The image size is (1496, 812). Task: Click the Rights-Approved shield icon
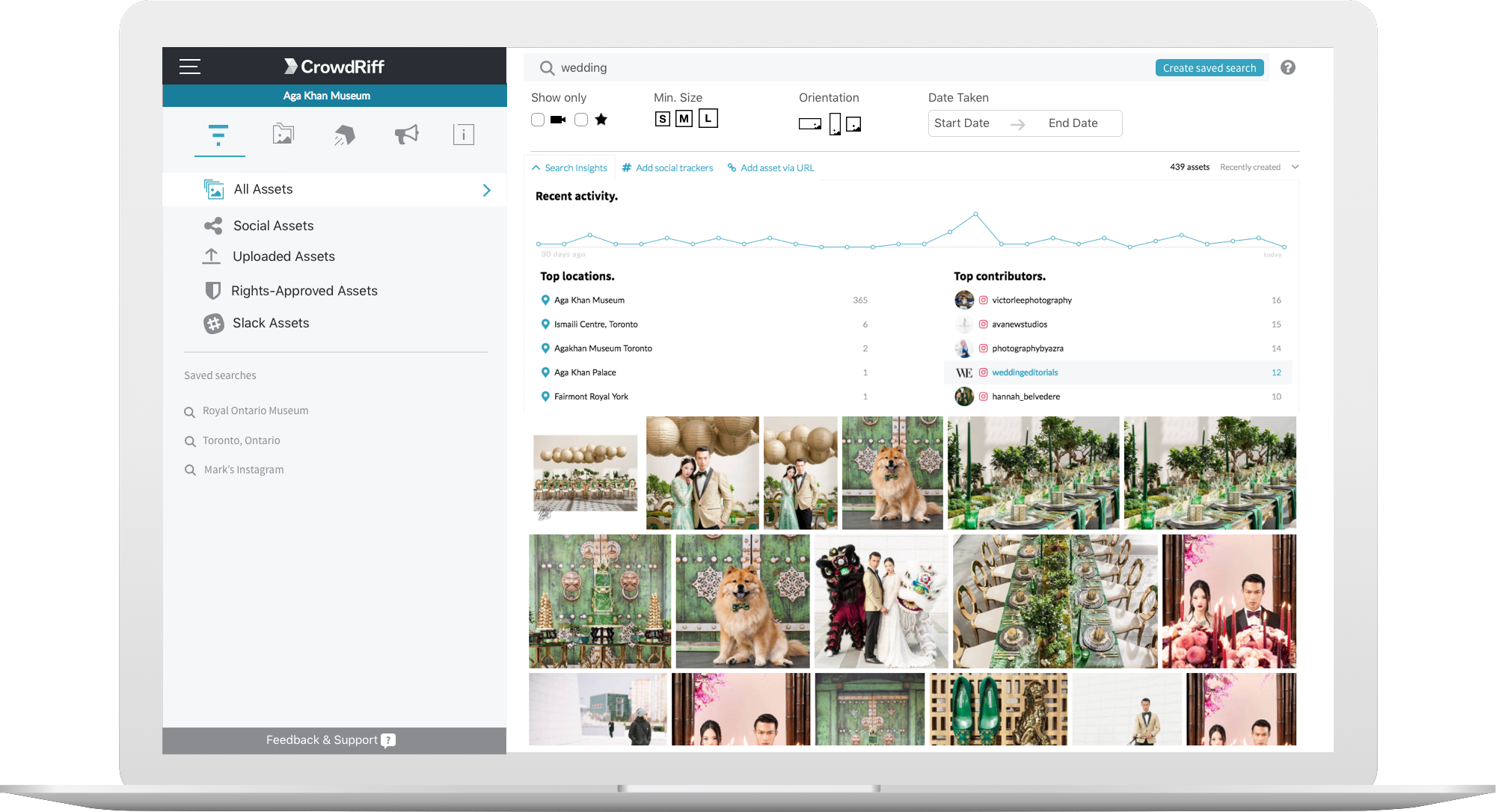click(213, 290)
